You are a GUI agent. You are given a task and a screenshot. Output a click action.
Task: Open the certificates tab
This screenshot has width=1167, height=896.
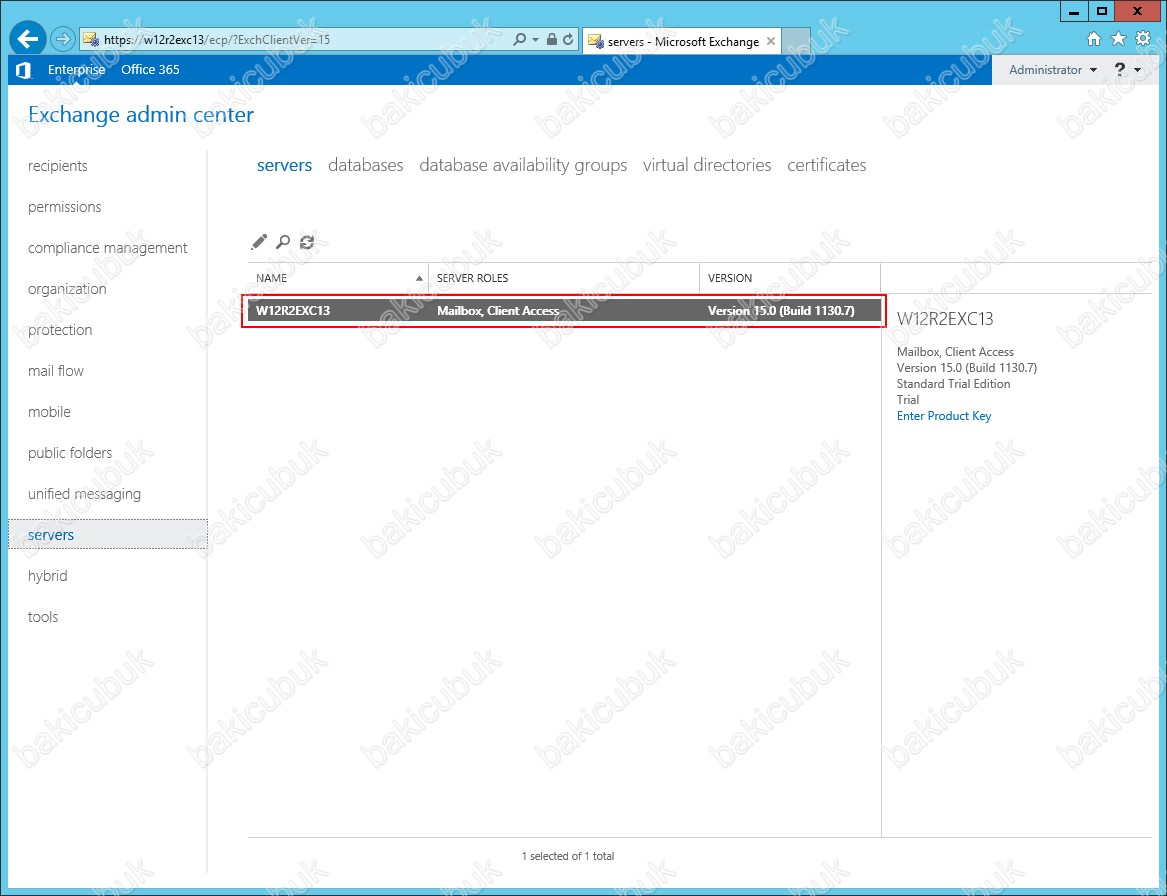click(827, 165)
